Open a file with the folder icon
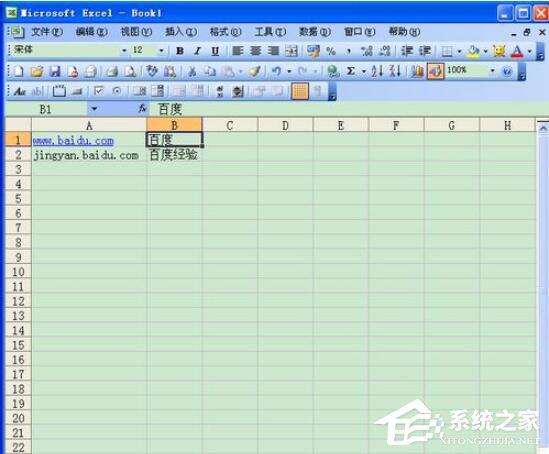Viewport: 549px width, 454px height. [37, 71]
